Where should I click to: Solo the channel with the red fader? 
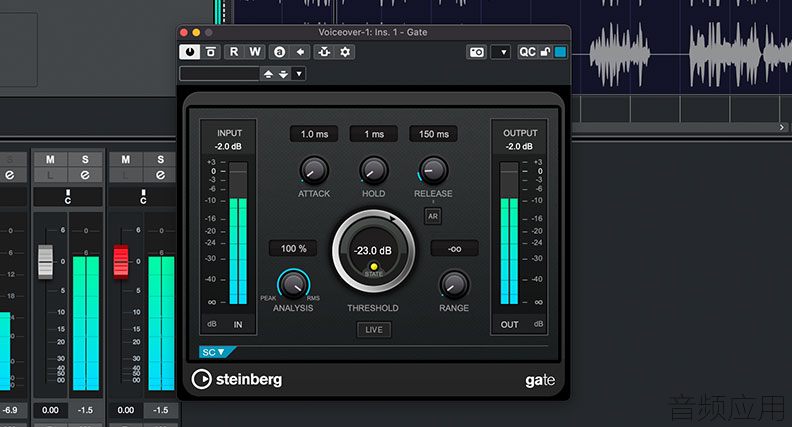pos(160,160)
